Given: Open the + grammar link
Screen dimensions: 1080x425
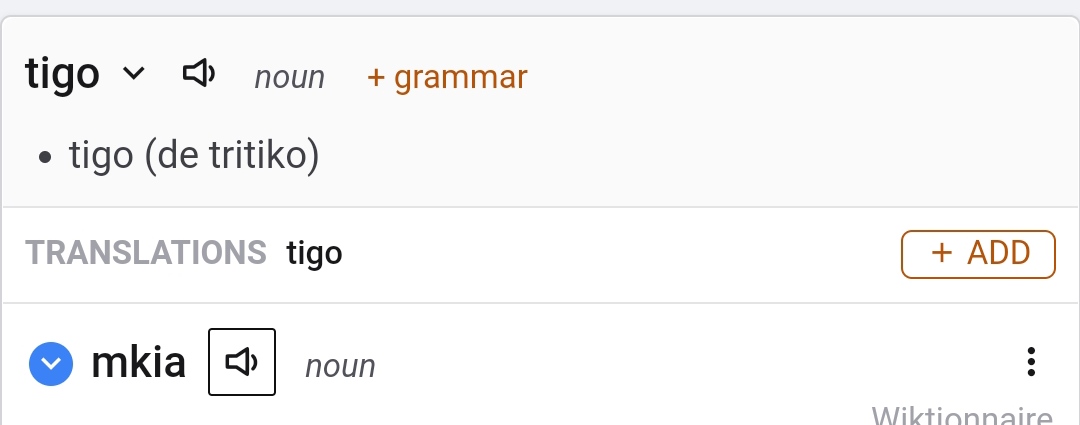Looking at the screenshot, I should pyautogui.click(x=447, y=77).
